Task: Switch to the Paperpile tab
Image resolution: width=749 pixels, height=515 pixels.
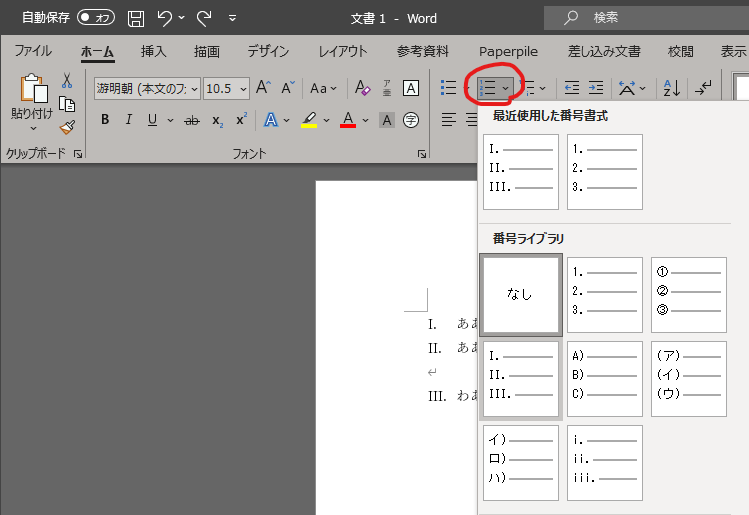Action: [x=508, y=51]
